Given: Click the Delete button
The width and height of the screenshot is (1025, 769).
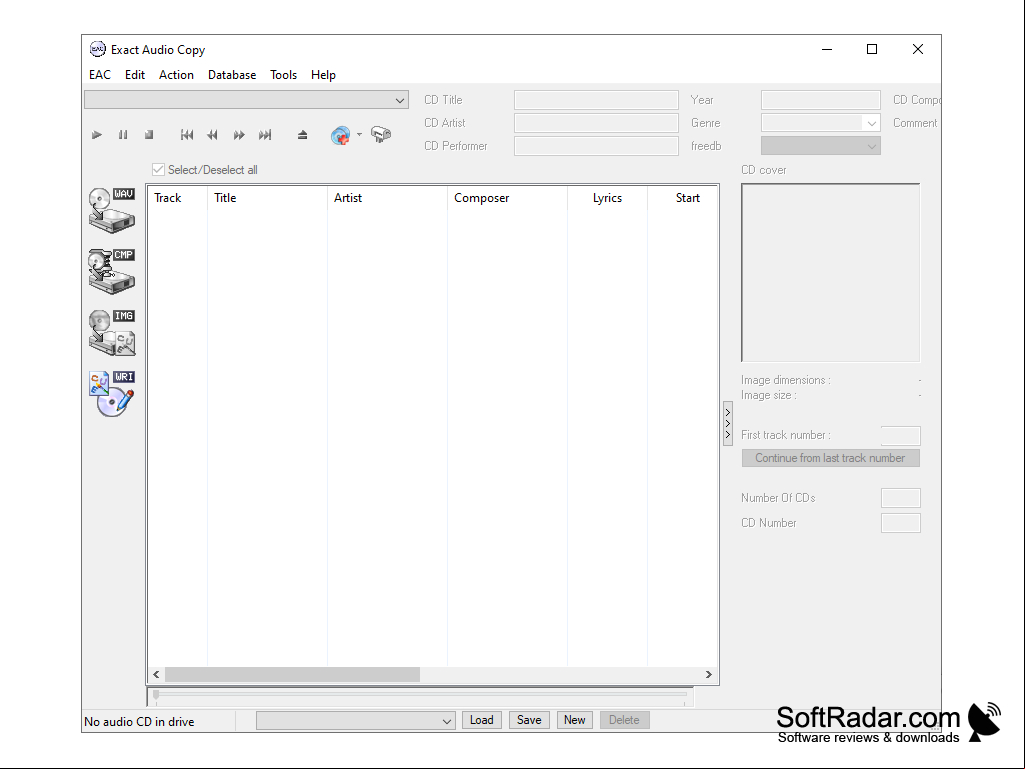Looking at the screenshot, I should [624, 720].
